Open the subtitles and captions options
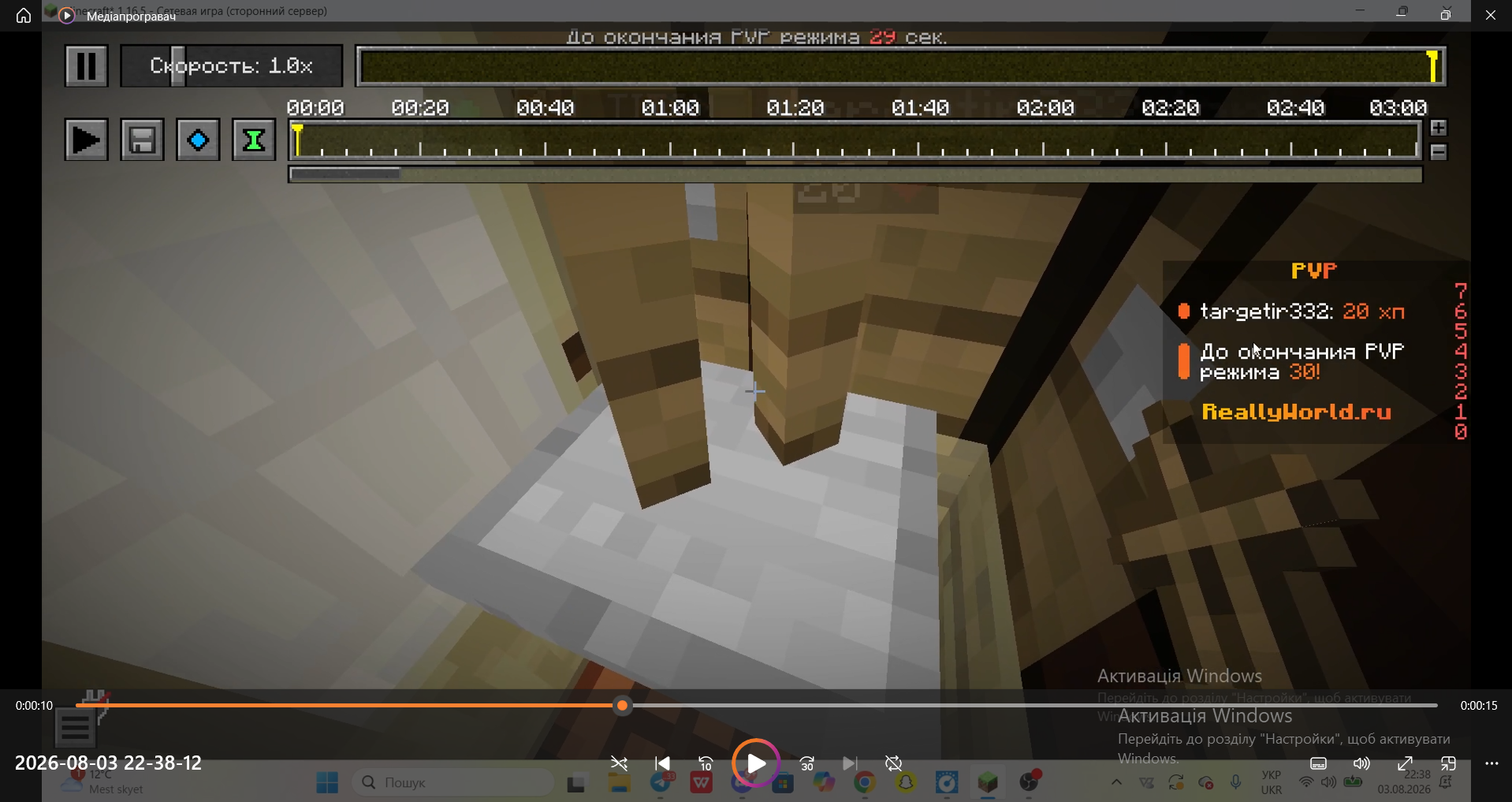This screenshot has height=802, width=1512. point(1318,763)
